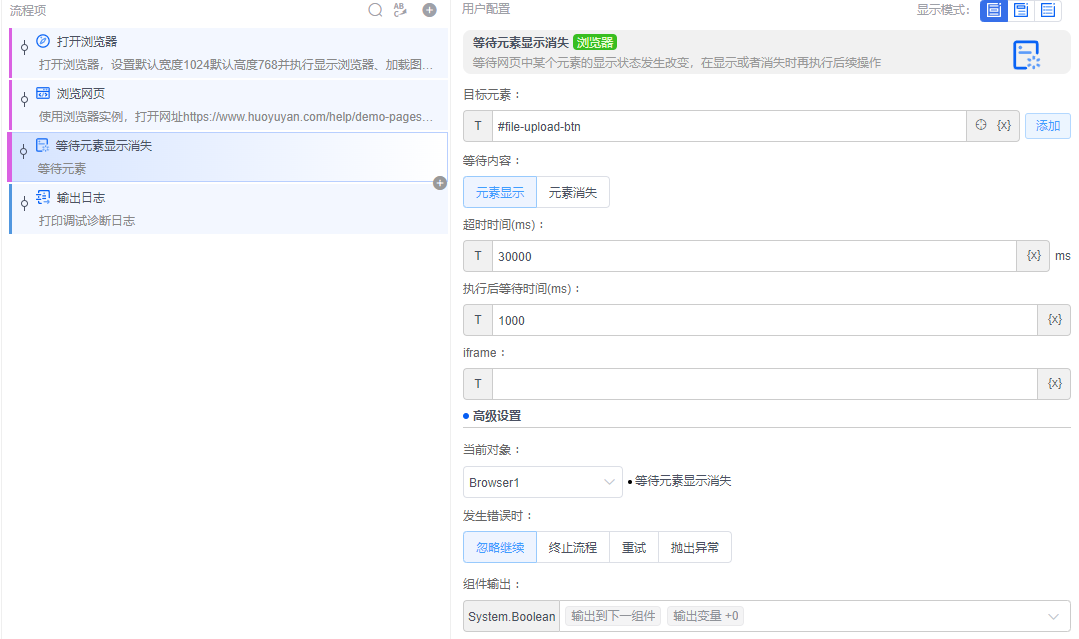The image size is (1079, 639).
Task: Click the 添加 button beside target element
Action: (1048, 125)
